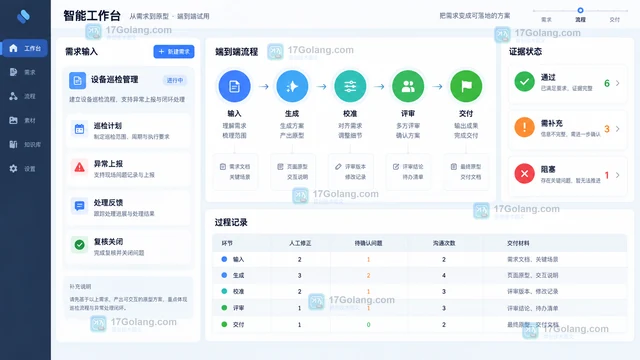
Task: Click the 端到端流程 panel title
Action: point(237,52)
